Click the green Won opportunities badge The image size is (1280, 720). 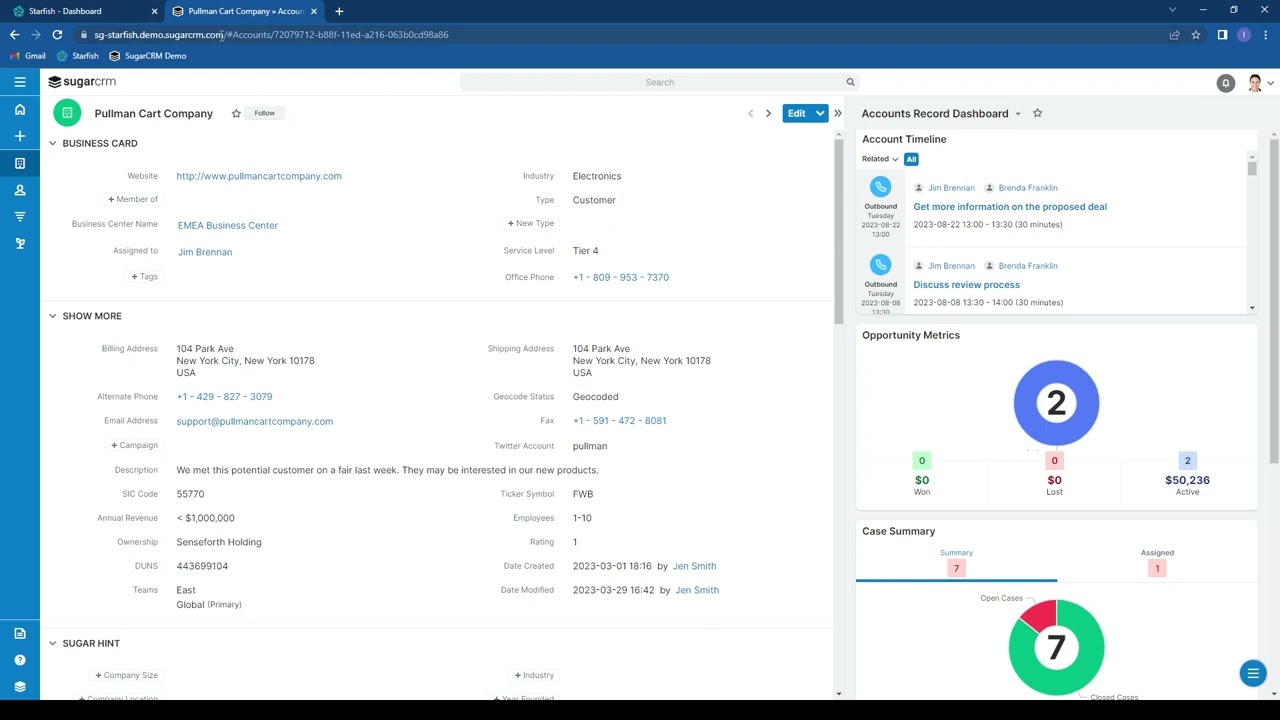coord(922,460)
